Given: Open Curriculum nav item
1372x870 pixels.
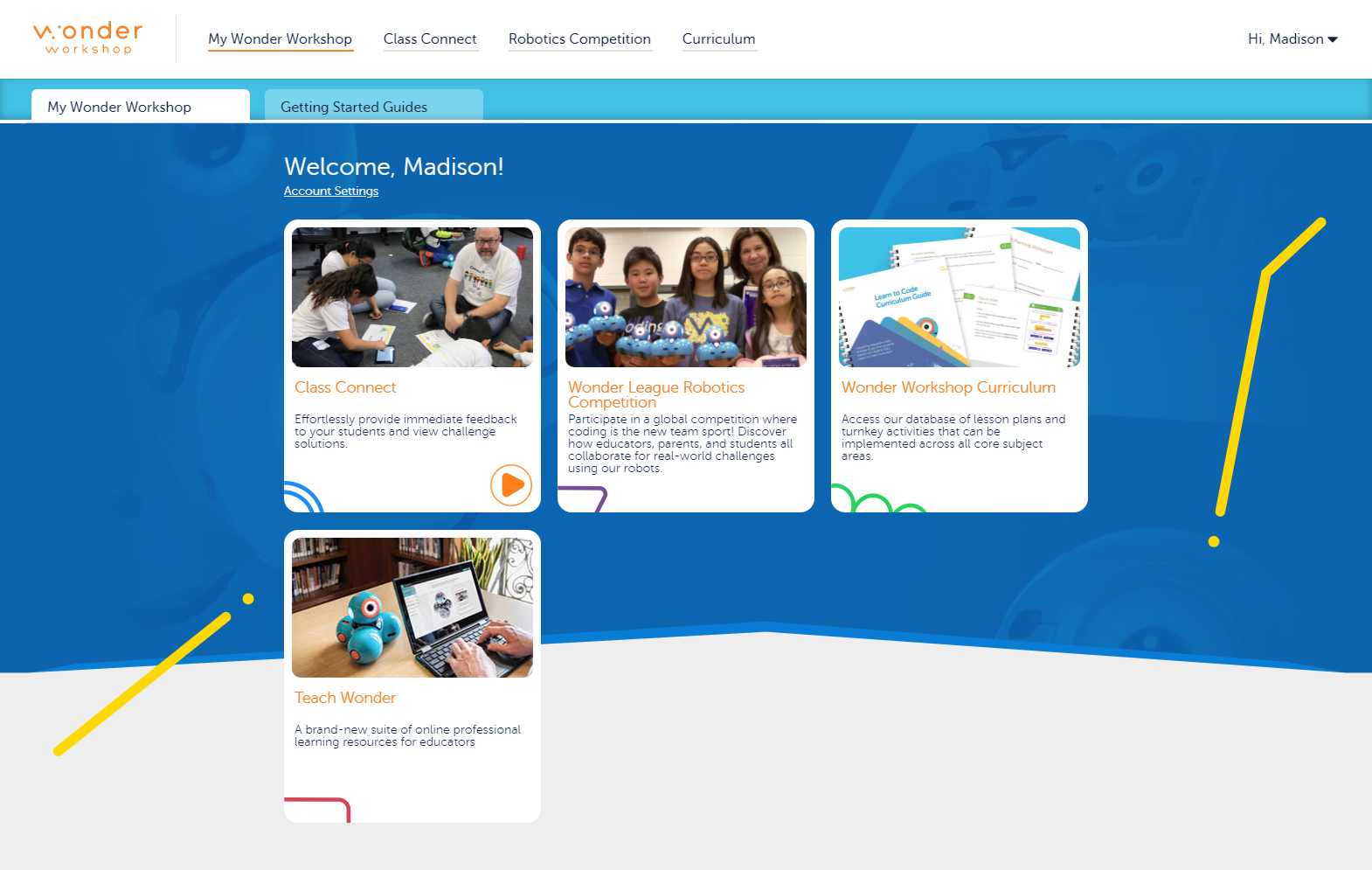Looking at the screenshot, I should click(x=718, y=38).
